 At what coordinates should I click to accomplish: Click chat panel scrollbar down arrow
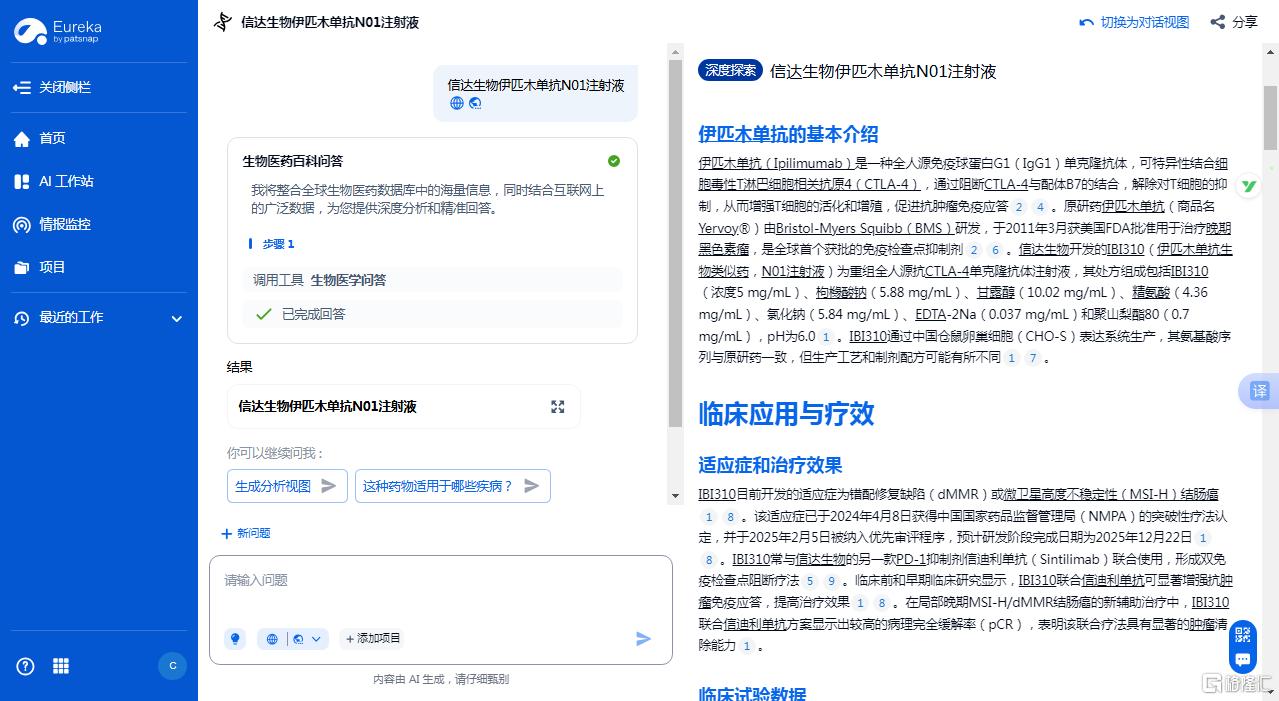[x=675, y=494]
